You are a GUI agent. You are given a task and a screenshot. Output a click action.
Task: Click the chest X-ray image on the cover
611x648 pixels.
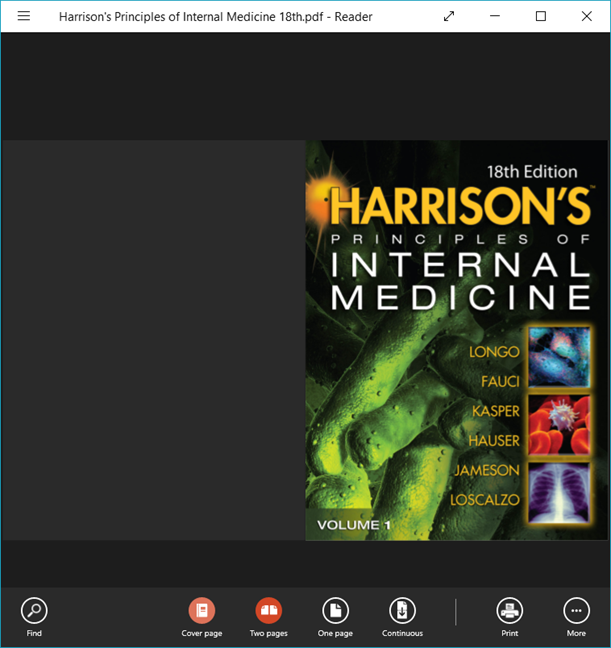click(559, 493)
